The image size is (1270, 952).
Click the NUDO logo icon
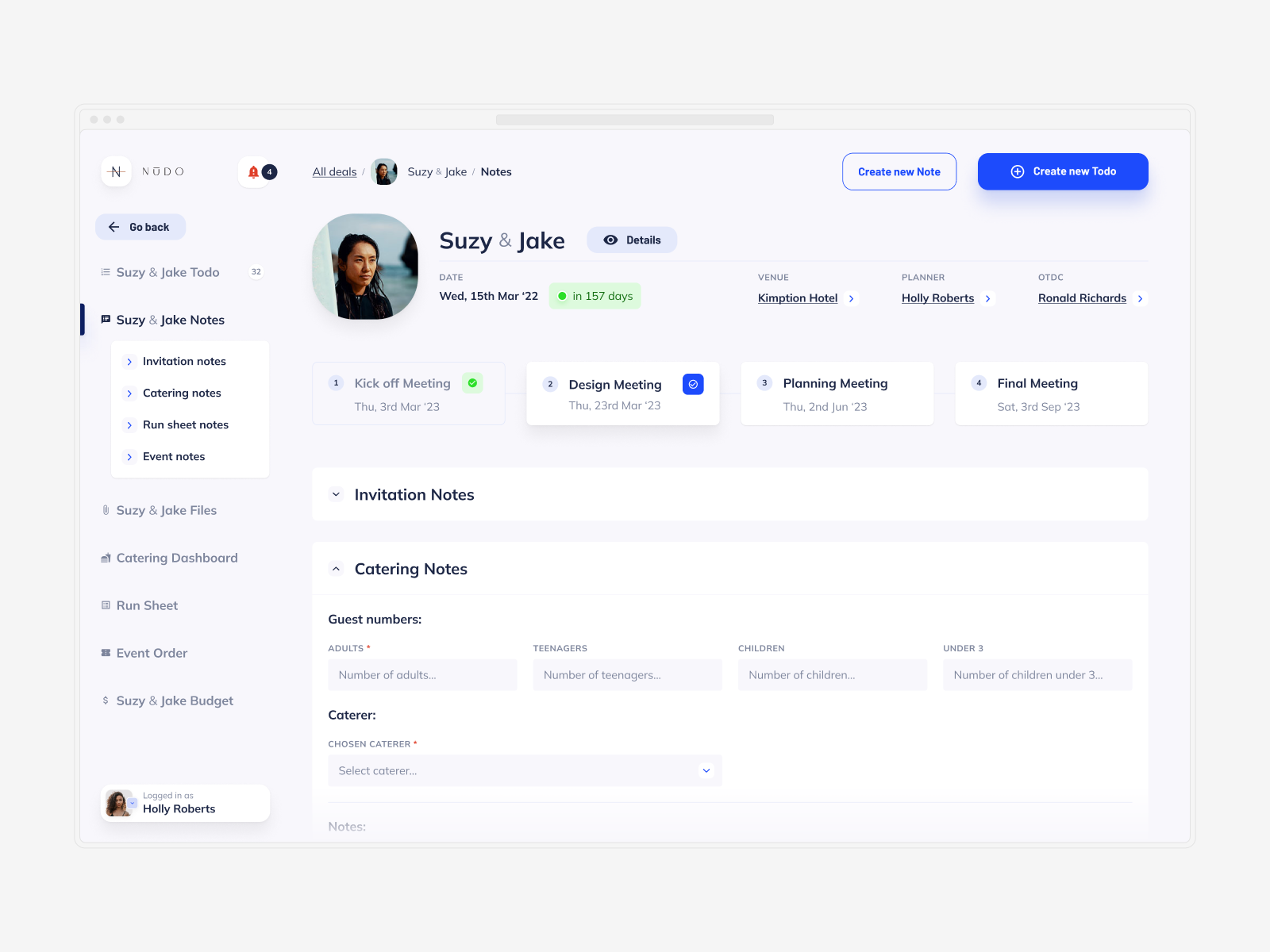pos(117,172)
